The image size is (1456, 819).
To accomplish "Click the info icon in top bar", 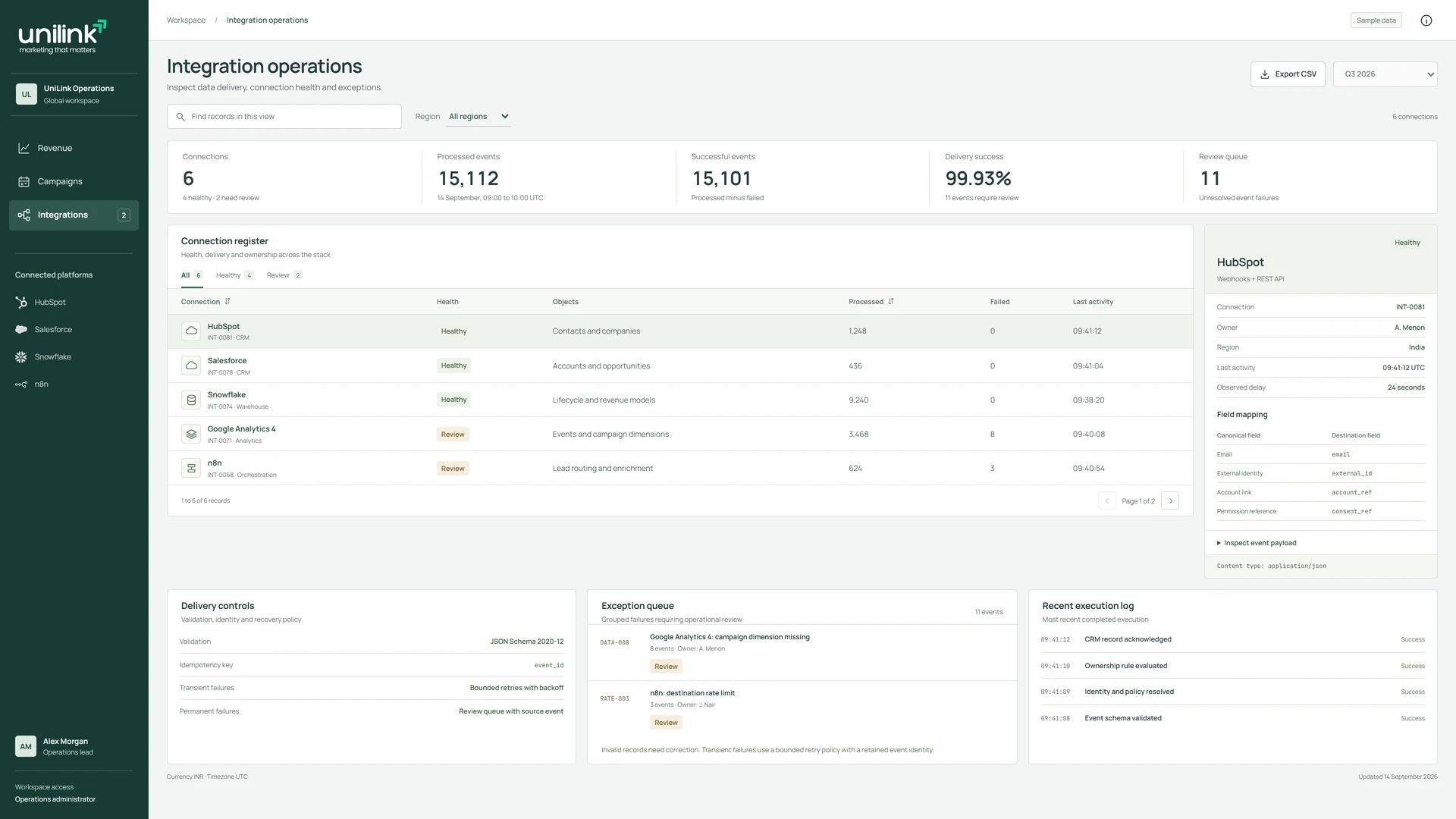I will (1426, 20).
